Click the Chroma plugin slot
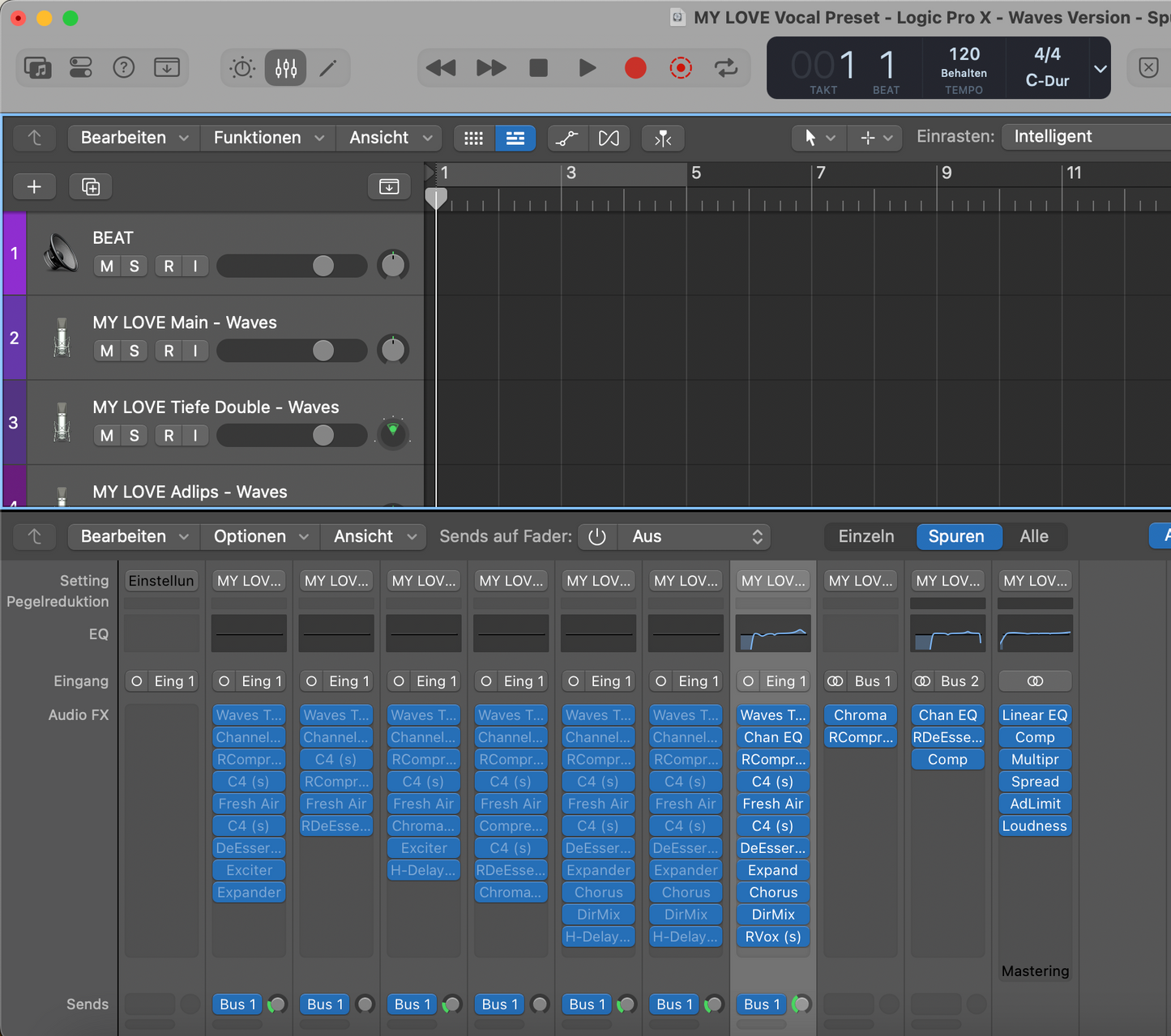Viewport: 1171px width, 1036px height. tap(861, 715)
